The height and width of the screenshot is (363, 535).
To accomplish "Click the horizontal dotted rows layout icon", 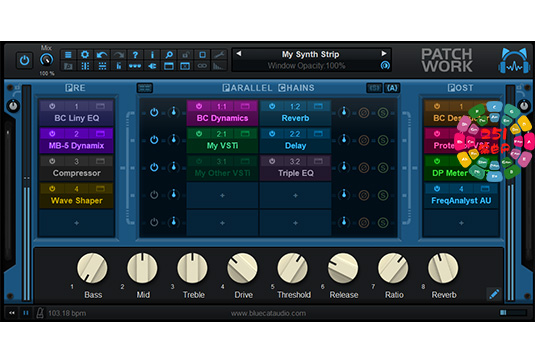I will (102, 66).
